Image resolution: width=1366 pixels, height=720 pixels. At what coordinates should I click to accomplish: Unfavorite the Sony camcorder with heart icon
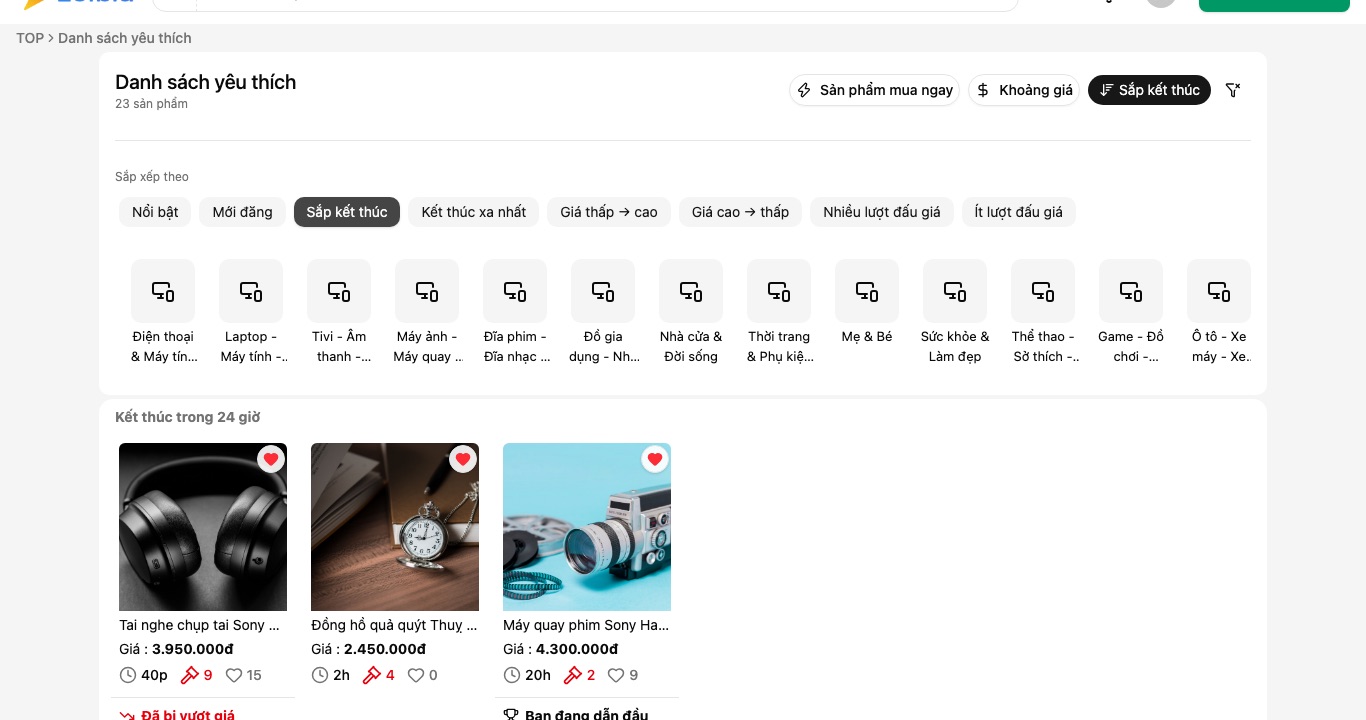[x=655, y=459]
